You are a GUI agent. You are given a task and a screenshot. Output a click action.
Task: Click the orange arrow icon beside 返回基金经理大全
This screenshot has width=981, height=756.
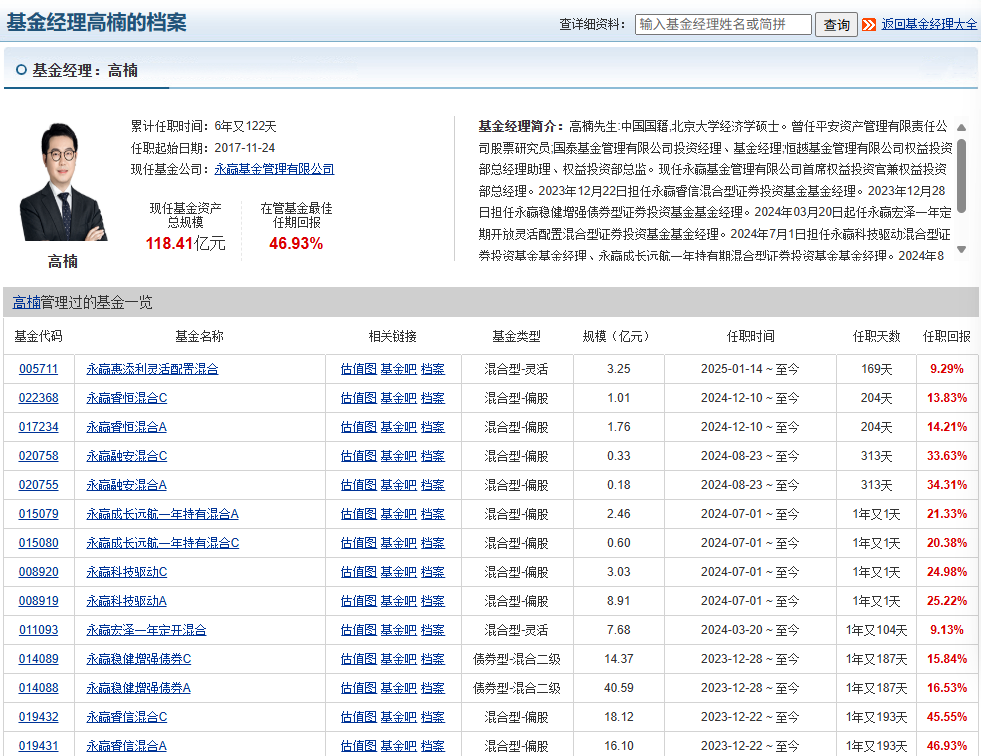[x=868, y=24]
